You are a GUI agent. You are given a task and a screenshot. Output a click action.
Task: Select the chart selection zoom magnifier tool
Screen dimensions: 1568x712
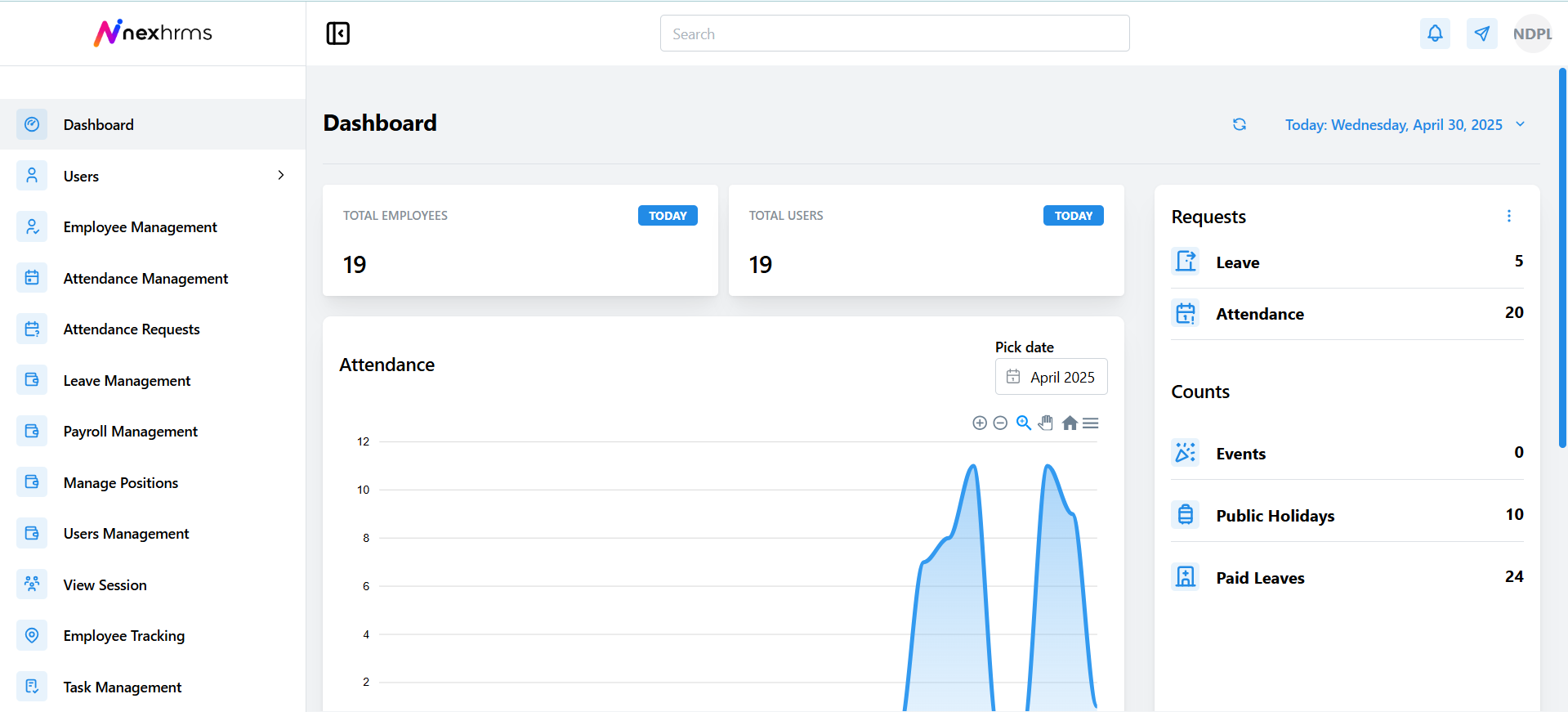pyautogui.click(x=1024, y=423)
